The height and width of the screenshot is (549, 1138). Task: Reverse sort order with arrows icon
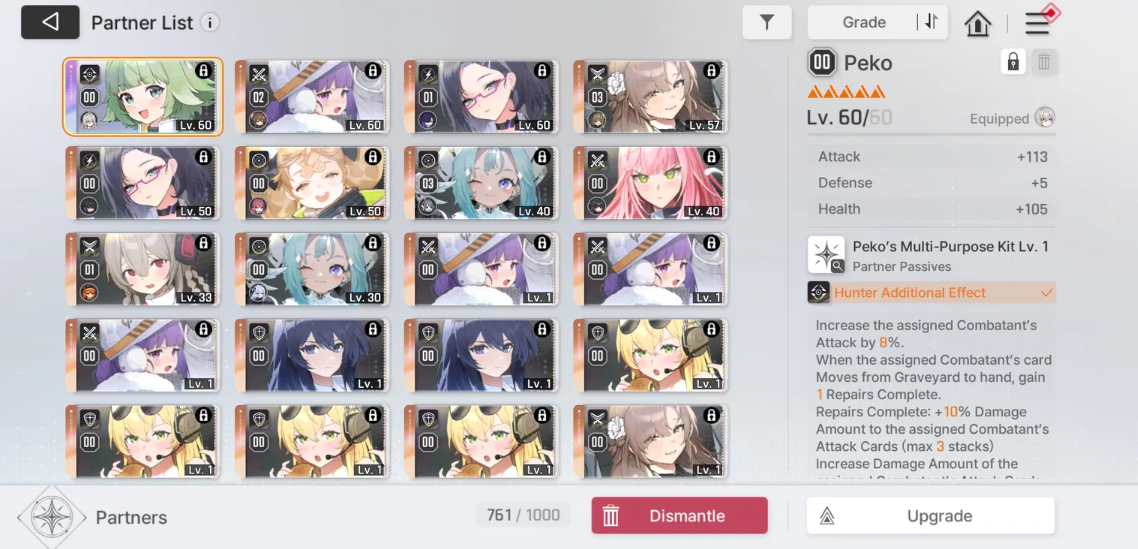pyautogui.click(x=932, y=23)
